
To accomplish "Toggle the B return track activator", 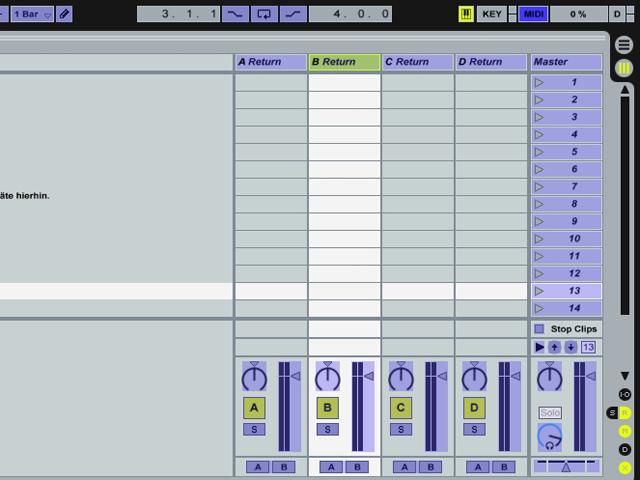I will point(327,407).
